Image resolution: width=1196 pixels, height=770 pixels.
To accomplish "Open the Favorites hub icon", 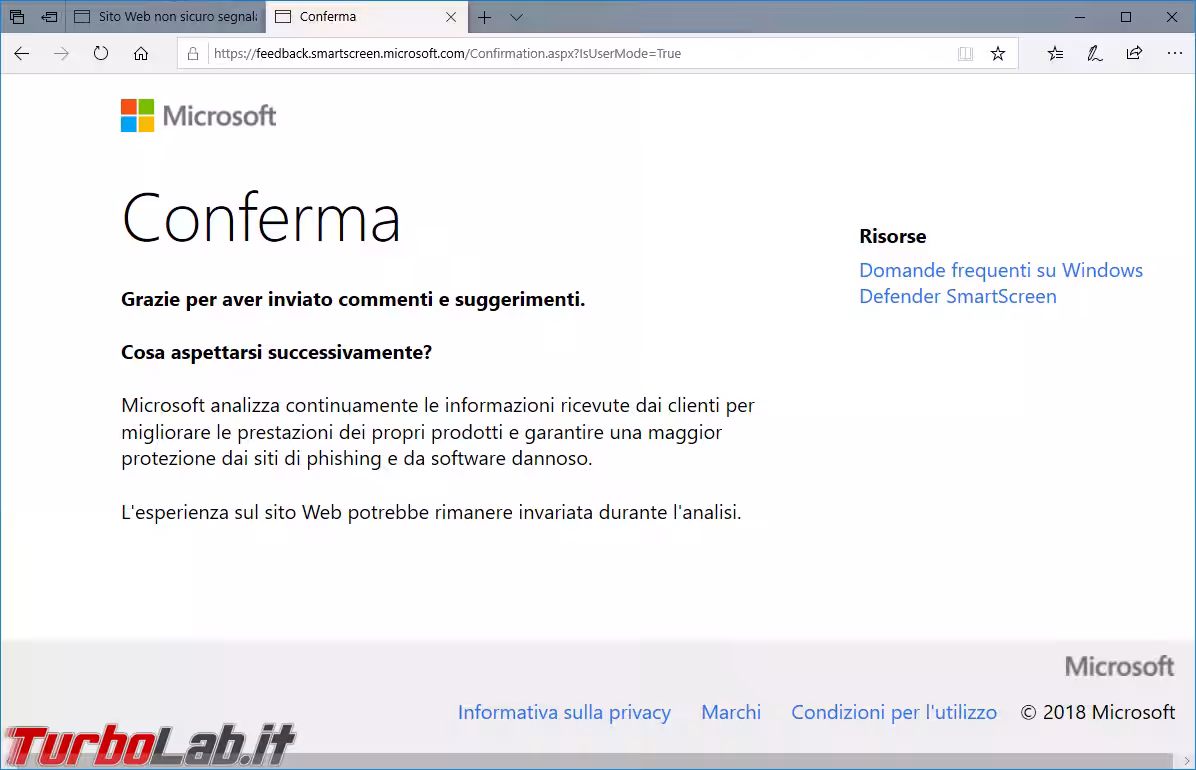I will (1055, 53).
